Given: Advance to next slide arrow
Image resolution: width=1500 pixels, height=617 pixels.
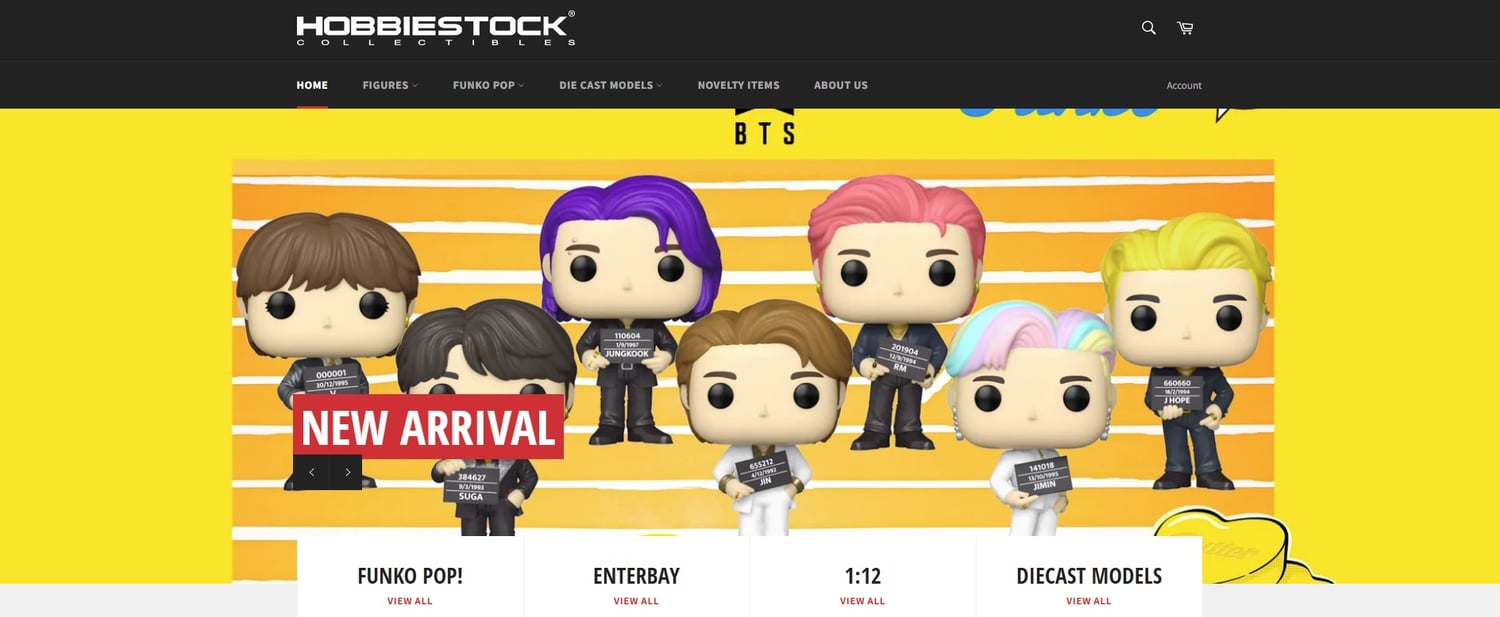Looking at the screenshot, I should [x=346, y=472].
